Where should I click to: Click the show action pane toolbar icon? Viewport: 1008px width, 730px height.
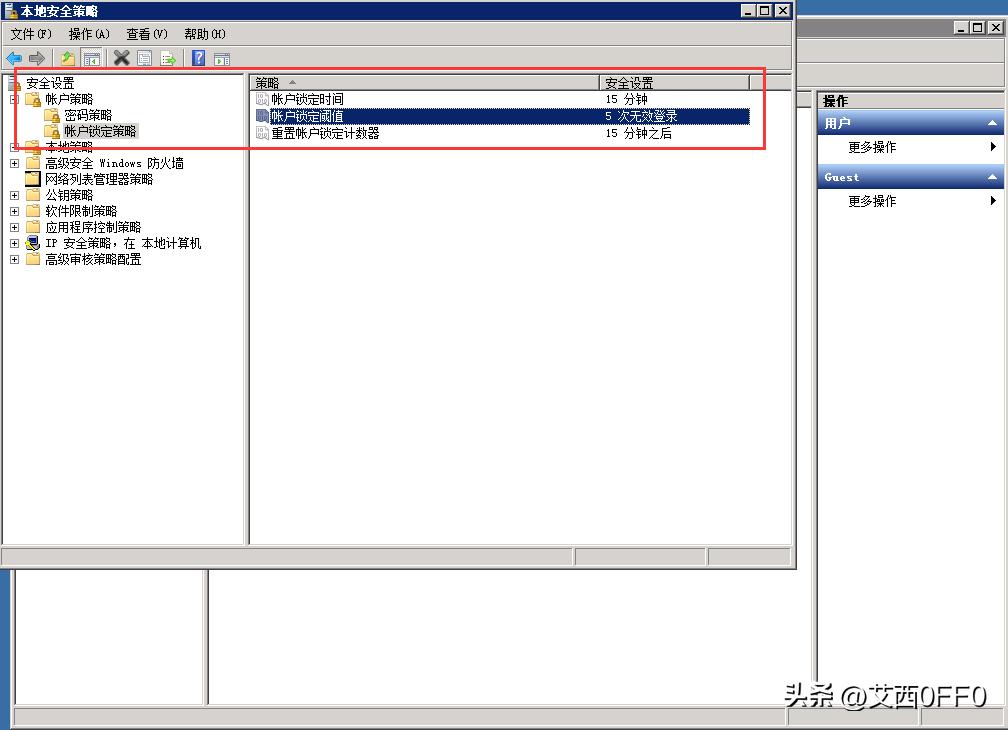[x=221, y=57]
